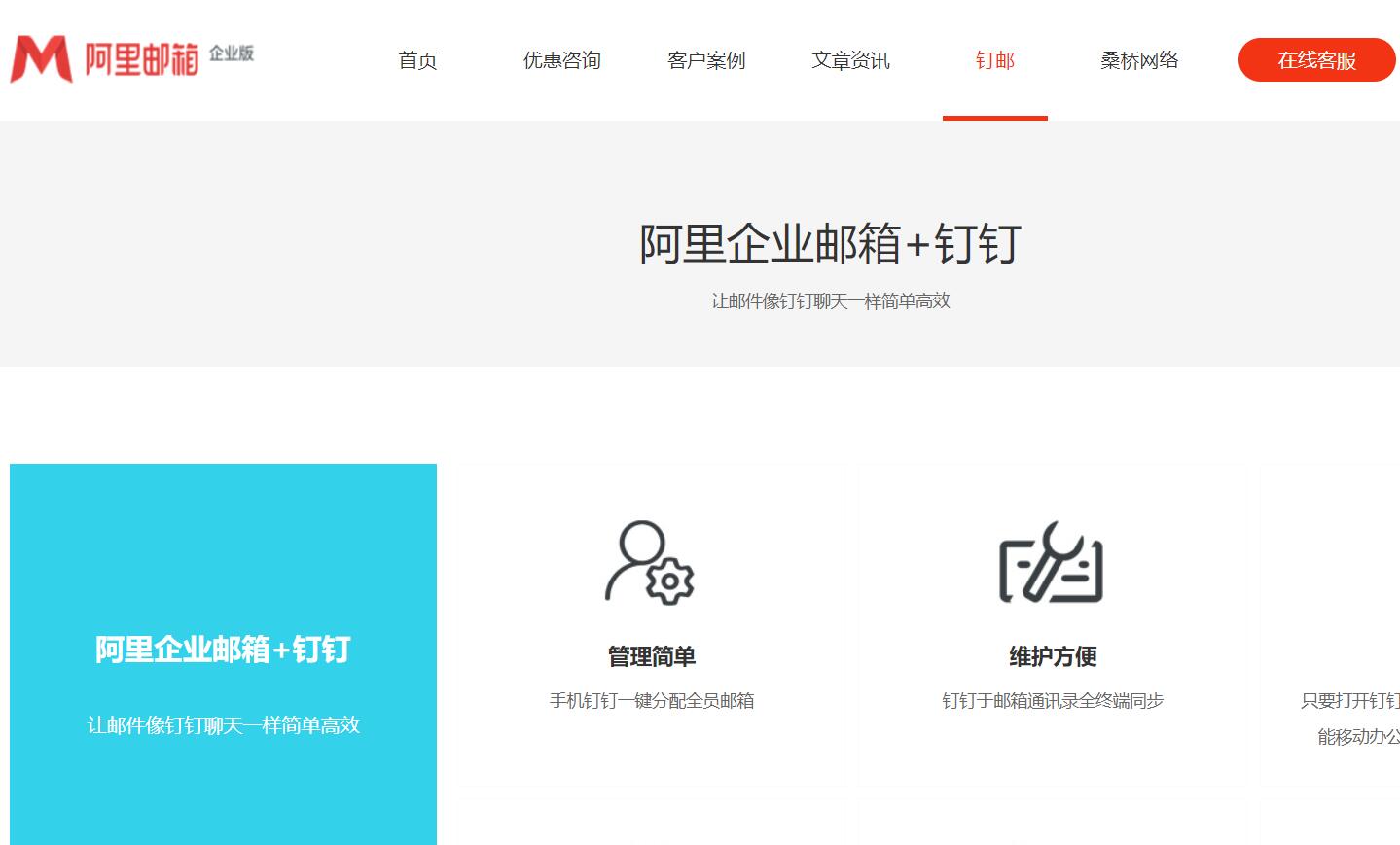This screenshot has height=845, width=1400.
Task: Open the 优惠咨询 menu item
Action: [x=561, y=60]
